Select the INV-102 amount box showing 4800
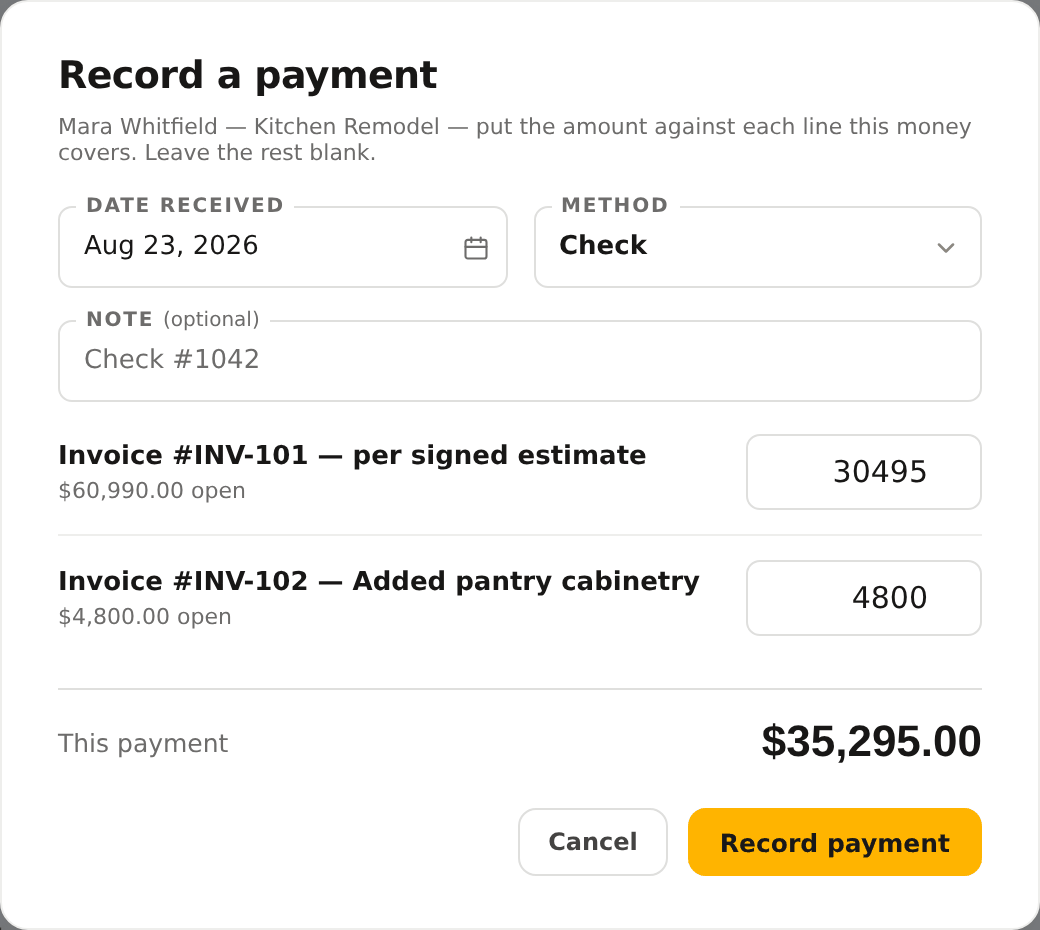1040x930 pixels. click(x=864, y=598)
